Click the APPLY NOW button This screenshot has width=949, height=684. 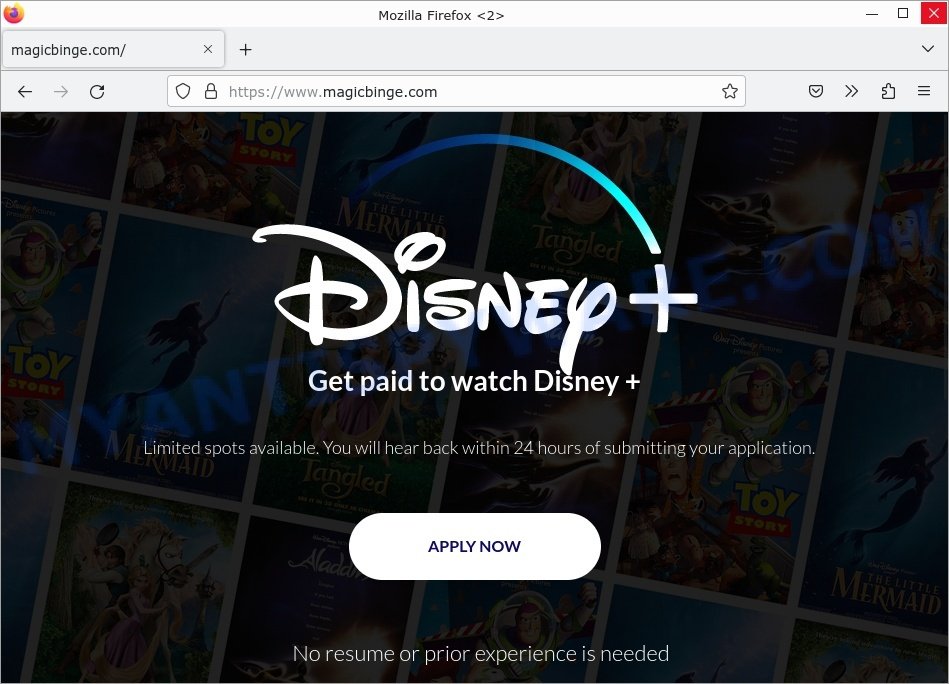click(474, 546)
